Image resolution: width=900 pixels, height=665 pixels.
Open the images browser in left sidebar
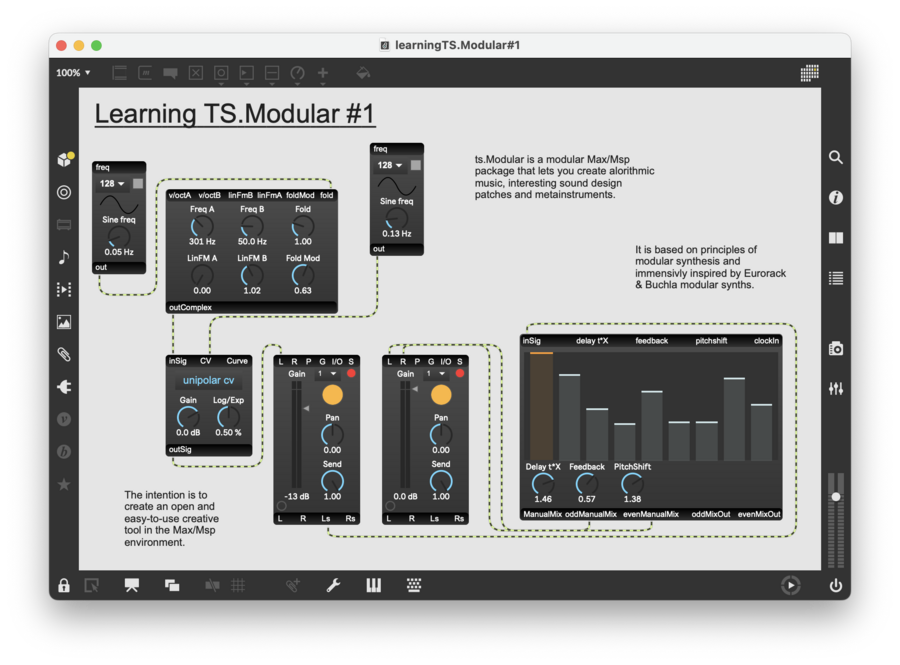tap(64, 322)
